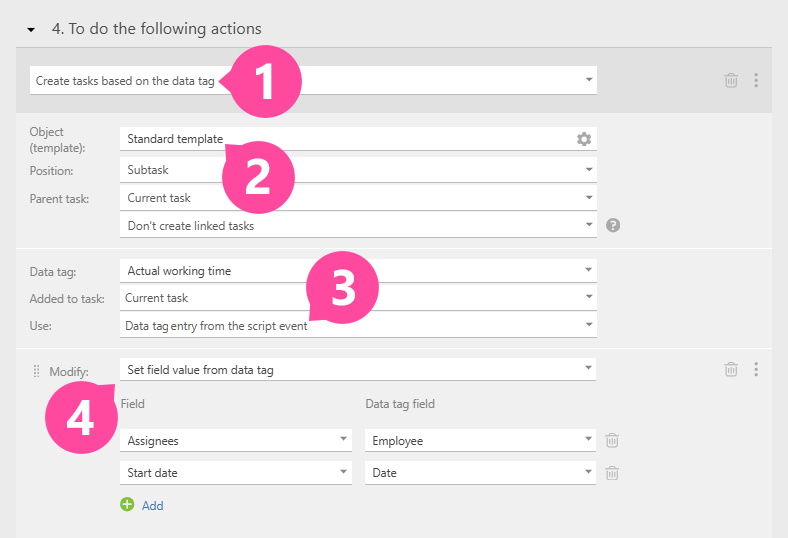Click the trash icon for the create tasks action
The image size is (788, 538).
click(731, 80)
